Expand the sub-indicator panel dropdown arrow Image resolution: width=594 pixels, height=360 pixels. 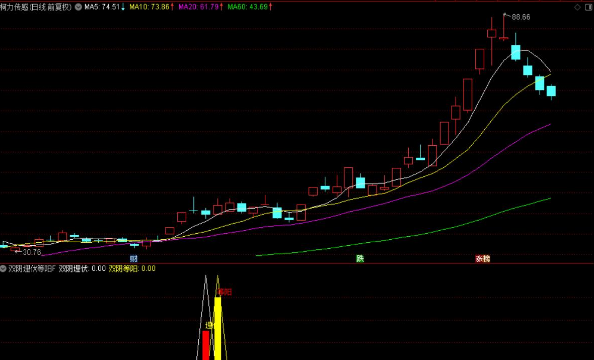coord(3,269)
